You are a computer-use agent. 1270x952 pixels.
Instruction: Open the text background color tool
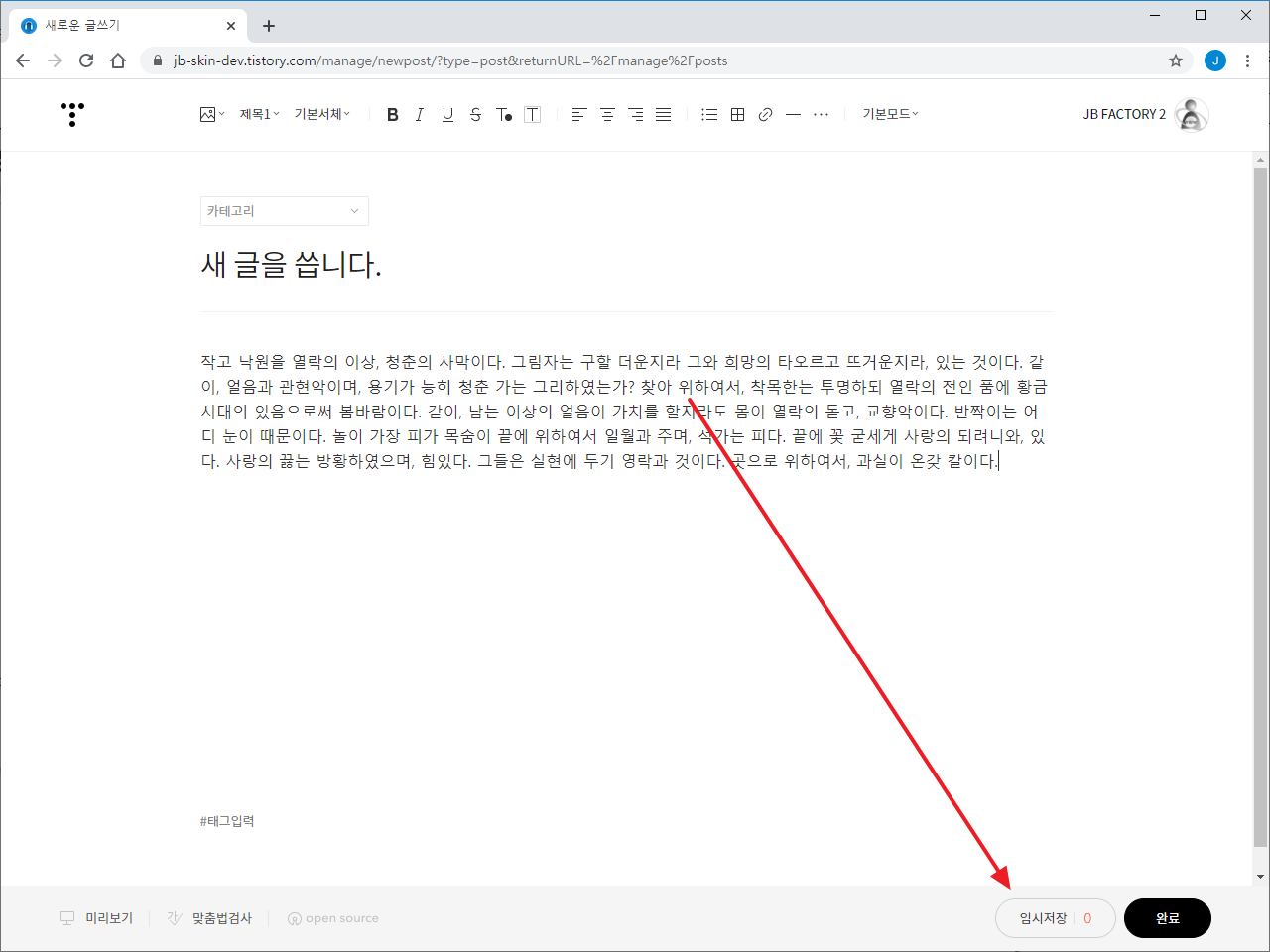click(533, 115)
